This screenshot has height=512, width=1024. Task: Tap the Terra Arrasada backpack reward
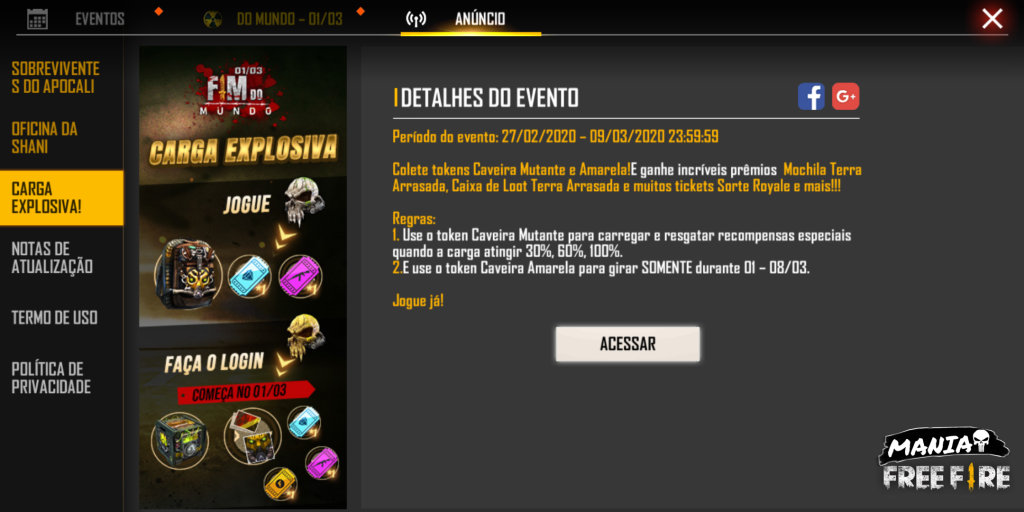tap(188, 274)
